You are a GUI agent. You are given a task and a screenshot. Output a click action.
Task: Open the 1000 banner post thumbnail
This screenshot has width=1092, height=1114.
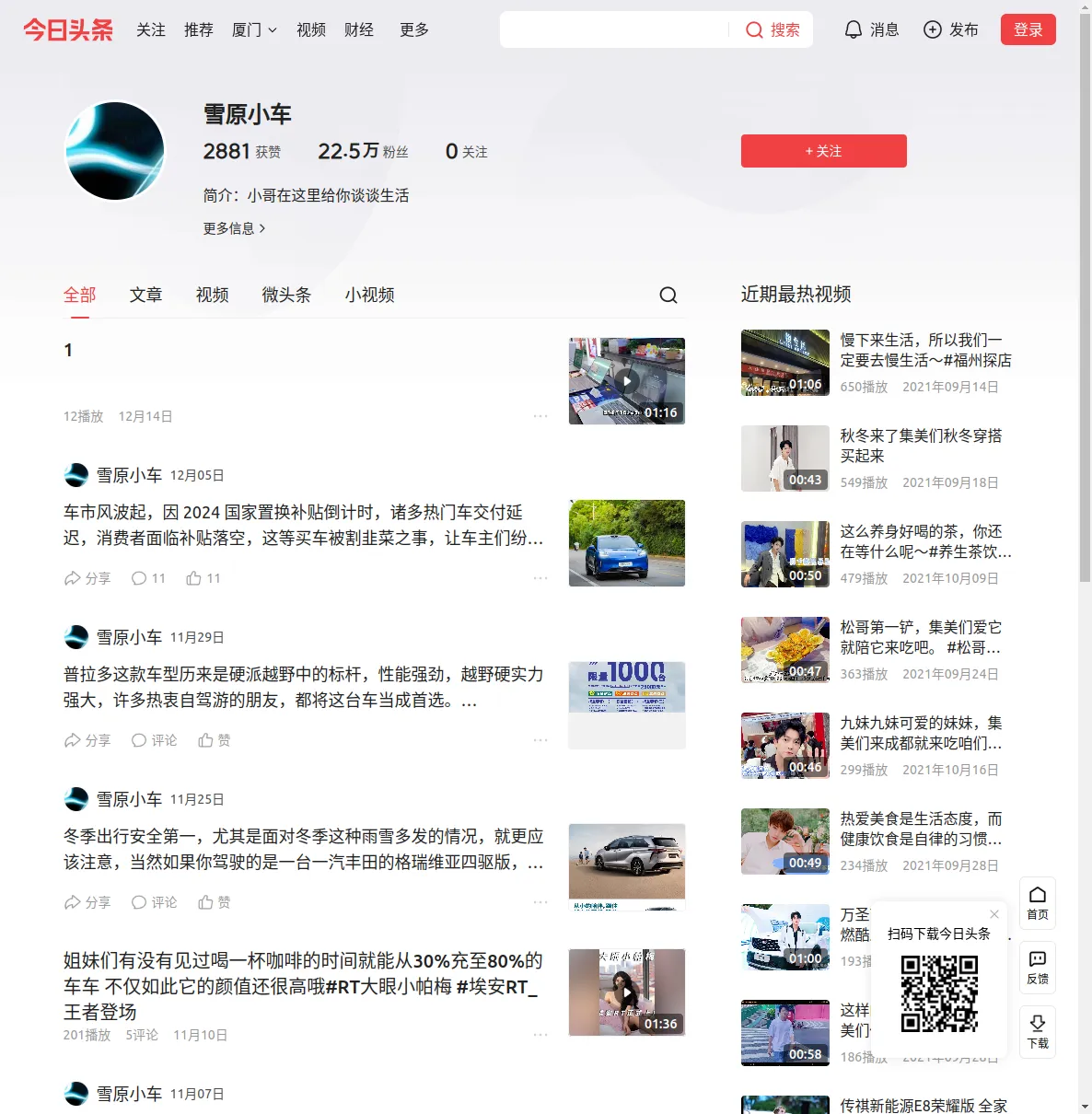[627, 705]
